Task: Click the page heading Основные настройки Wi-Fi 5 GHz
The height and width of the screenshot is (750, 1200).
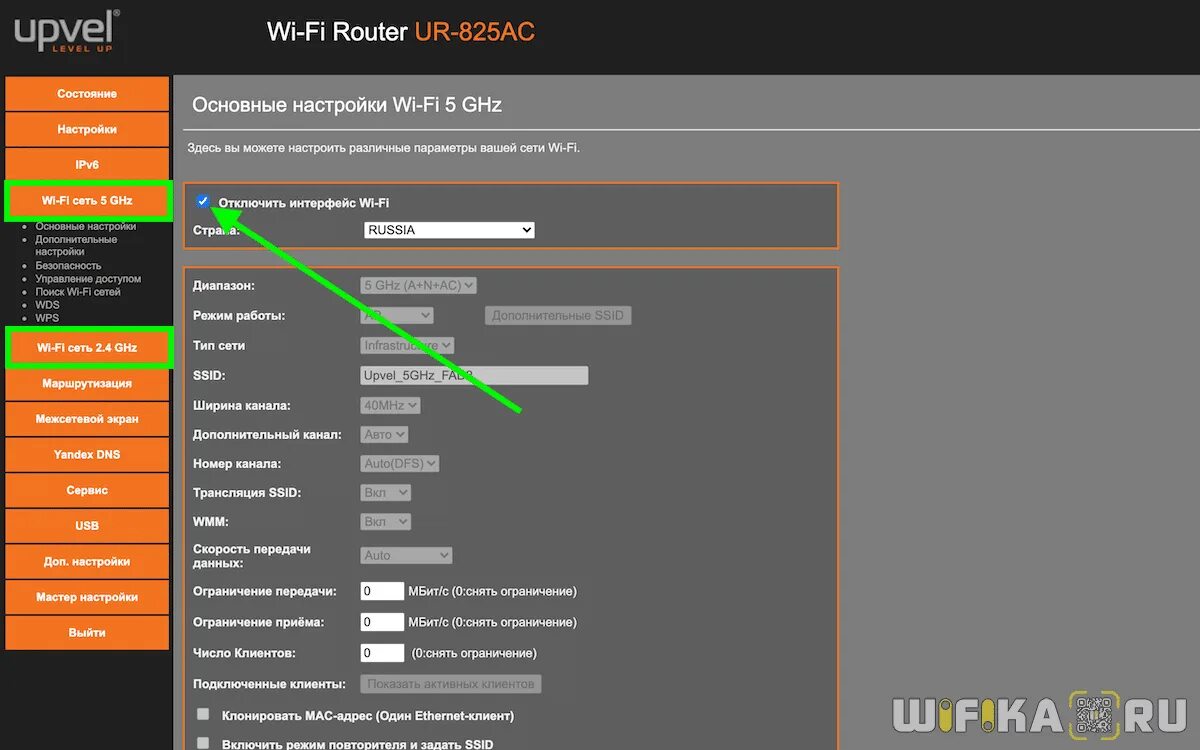Action: pos(347,105)
